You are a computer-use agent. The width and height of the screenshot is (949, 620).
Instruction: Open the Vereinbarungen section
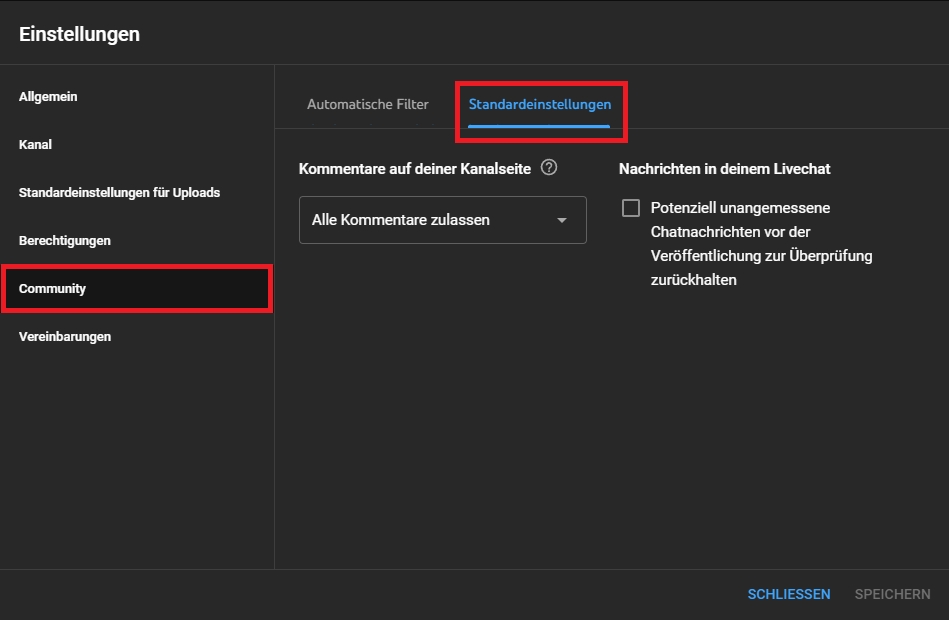(64, 337)
